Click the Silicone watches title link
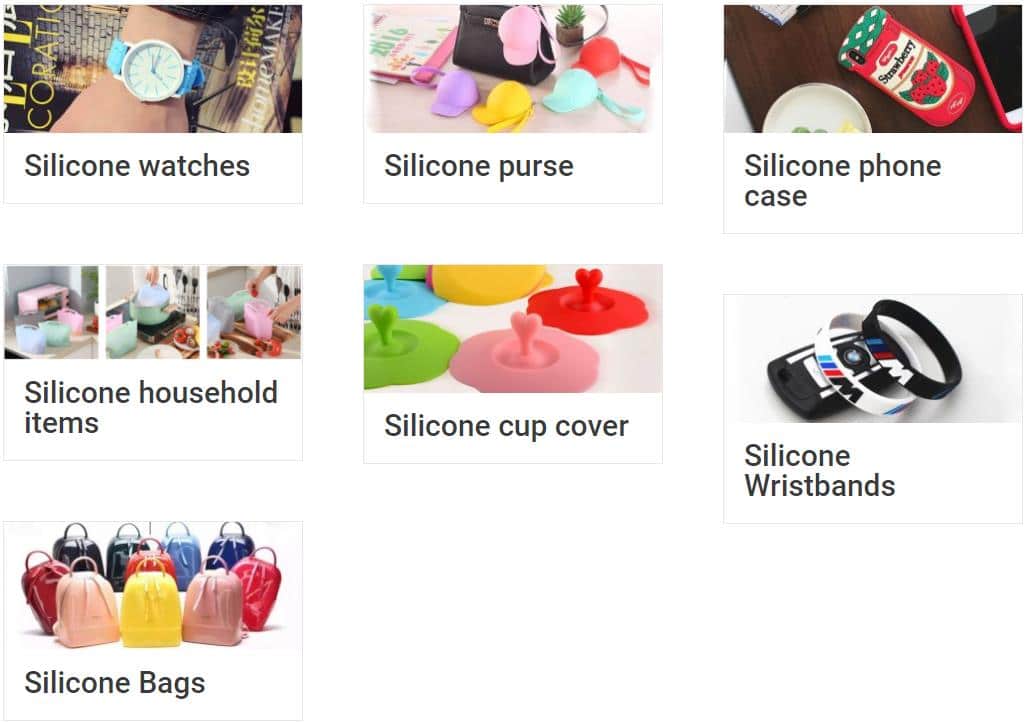The image size is (1027, 723). click(137, 166)
